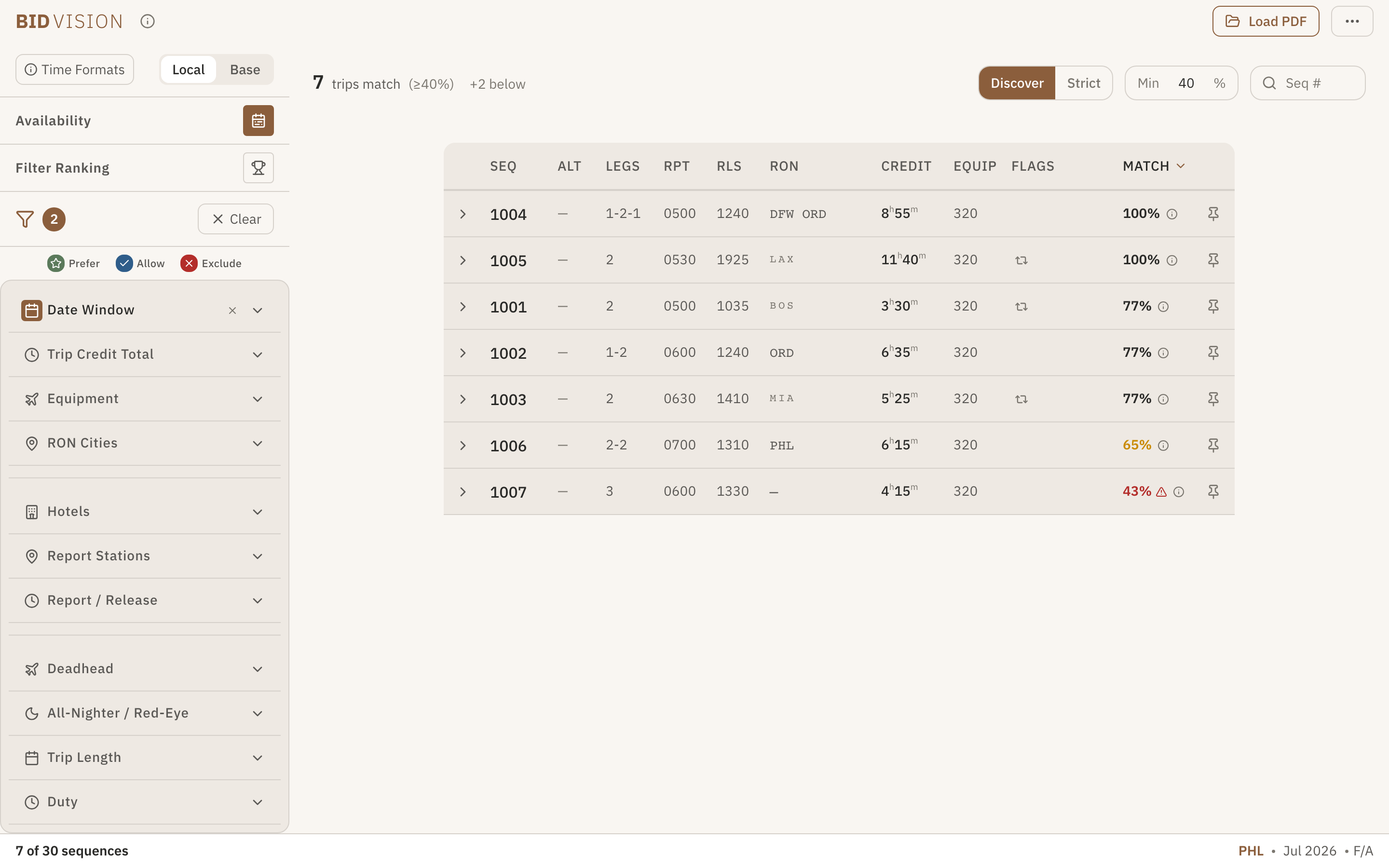Image resolution: width=1389 pixels, height=868 pixels.
Task: Pin sequence 1007
Action: pos(1213,491)
